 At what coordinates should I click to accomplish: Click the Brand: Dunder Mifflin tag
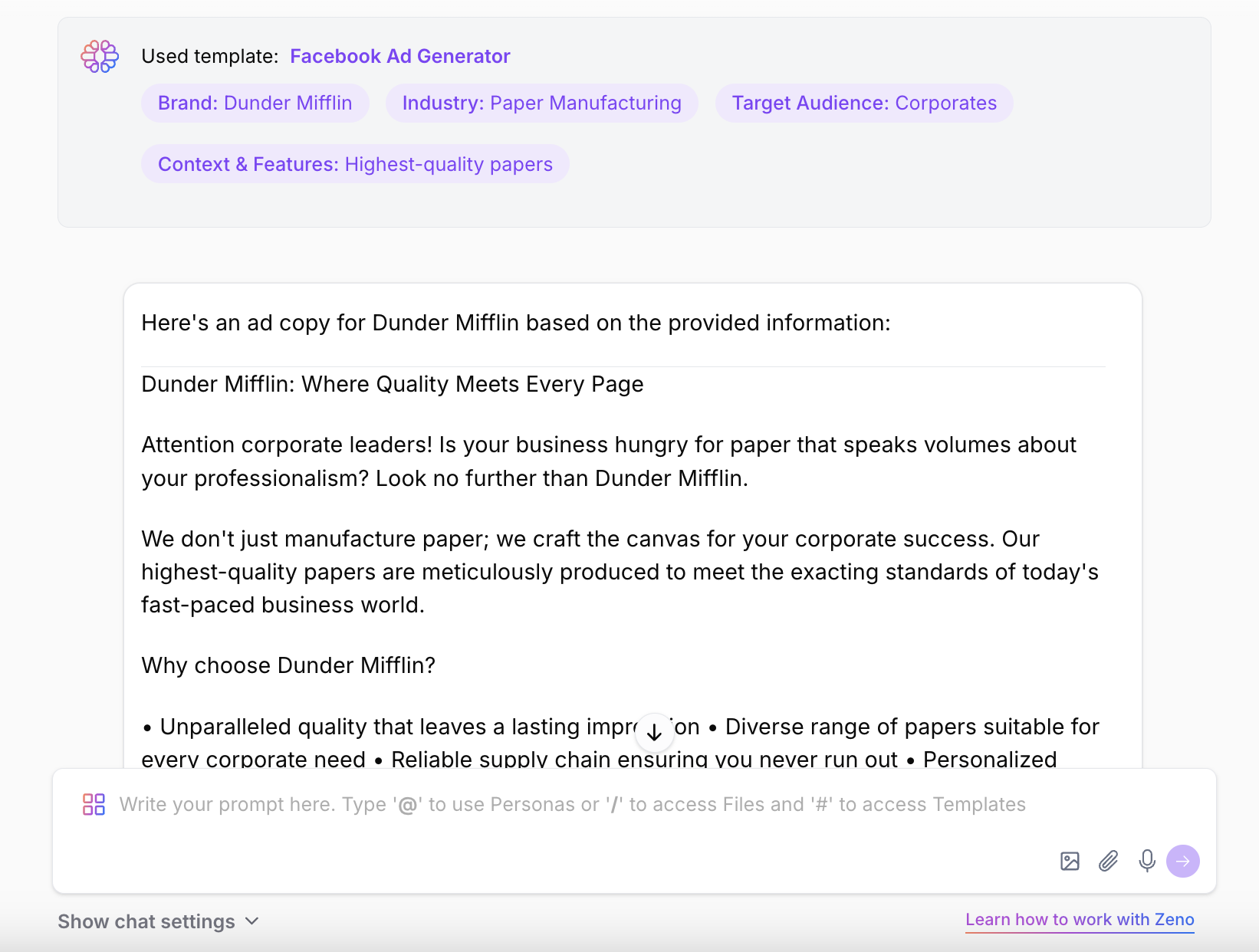pyautogui.click(x=255, y=103)
